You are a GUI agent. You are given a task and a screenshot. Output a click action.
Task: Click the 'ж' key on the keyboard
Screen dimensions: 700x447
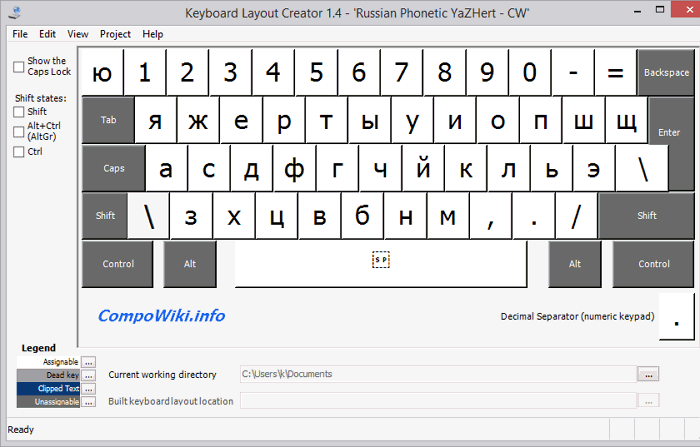point(198,121)
